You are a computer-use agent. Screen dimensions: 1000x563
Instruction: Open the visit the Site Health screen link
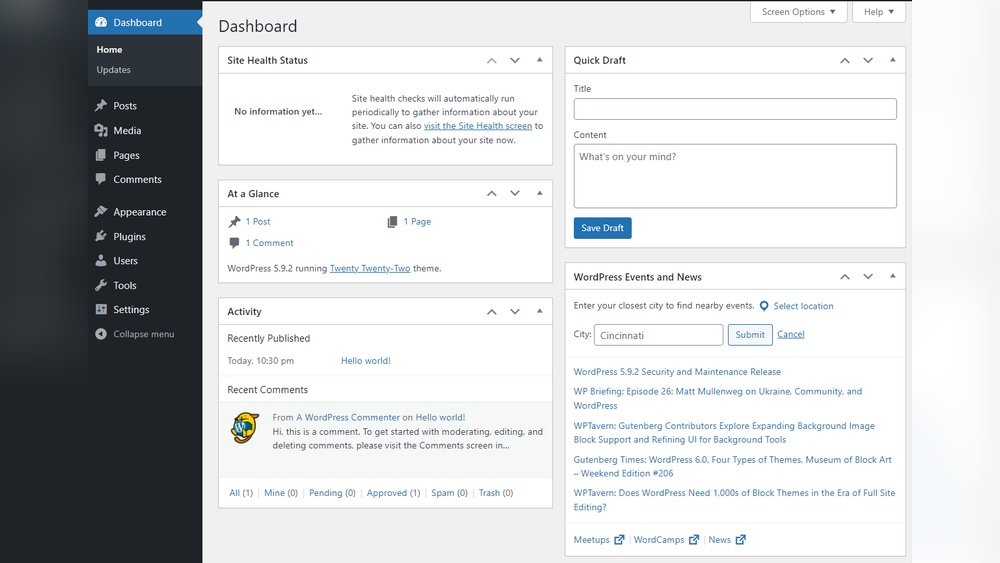(x=478, y=126)
